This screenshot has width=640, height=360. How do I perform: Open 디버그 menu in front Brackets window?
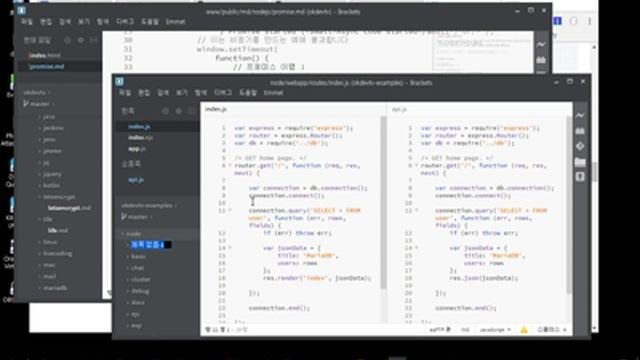click(x=222, y=93)
